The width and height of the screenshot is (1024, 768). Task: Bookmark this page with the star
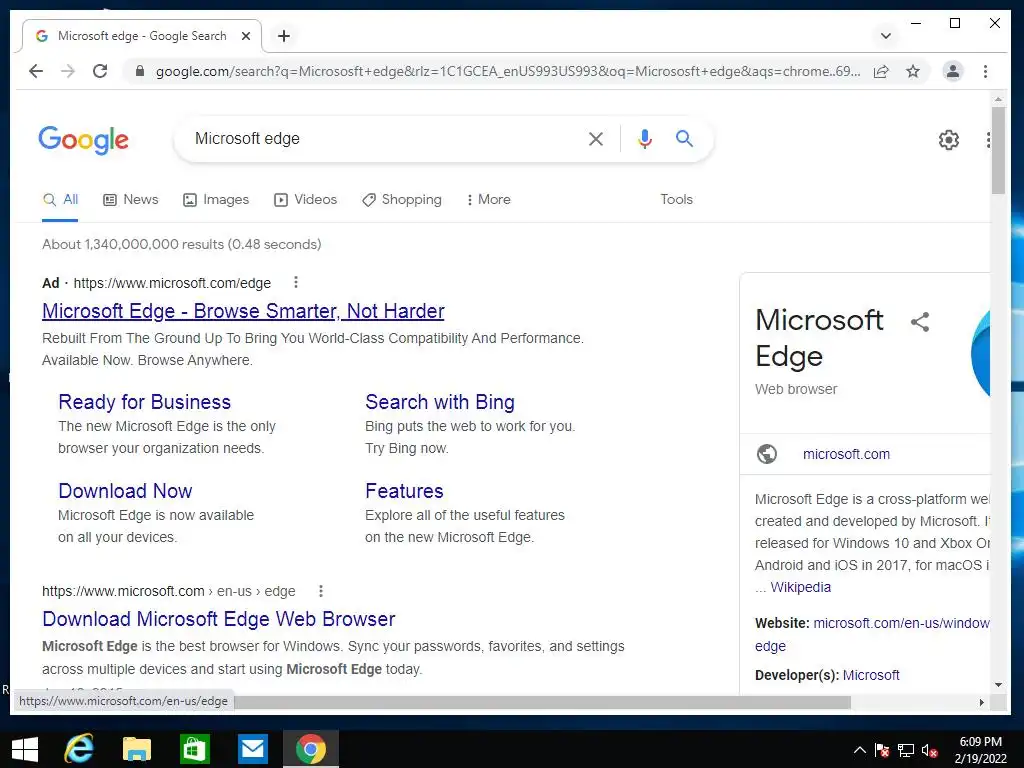(913, 71)
